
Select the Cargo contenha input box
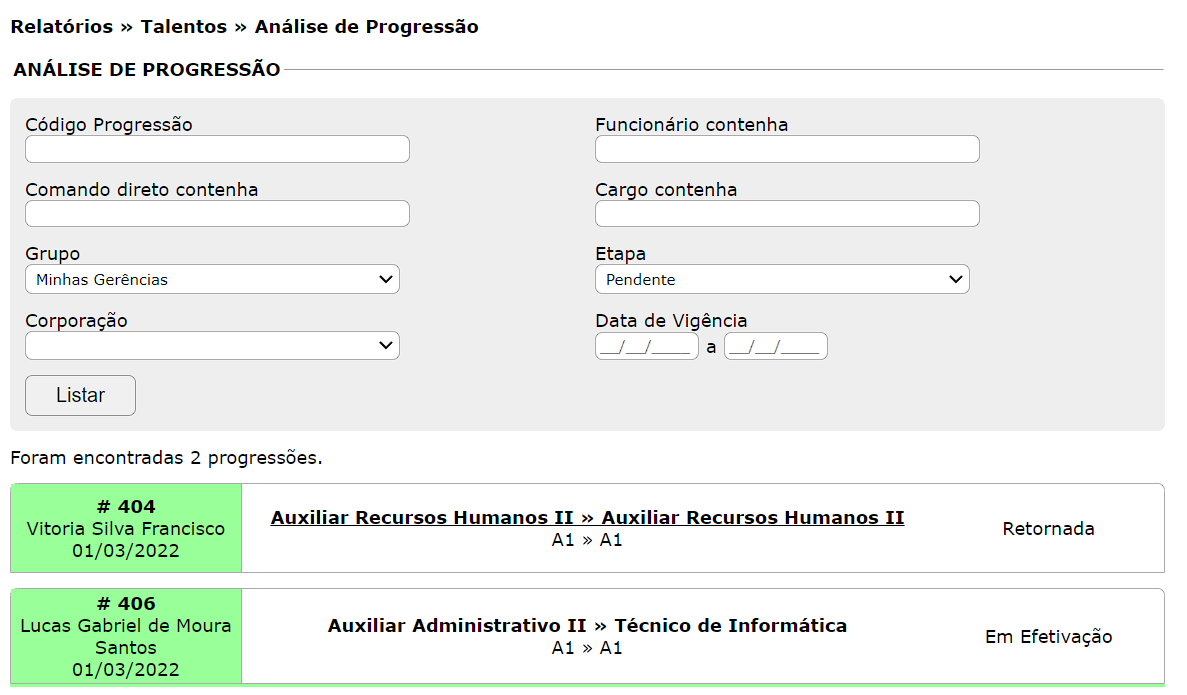pyautogui.click(x=787, y=213)
